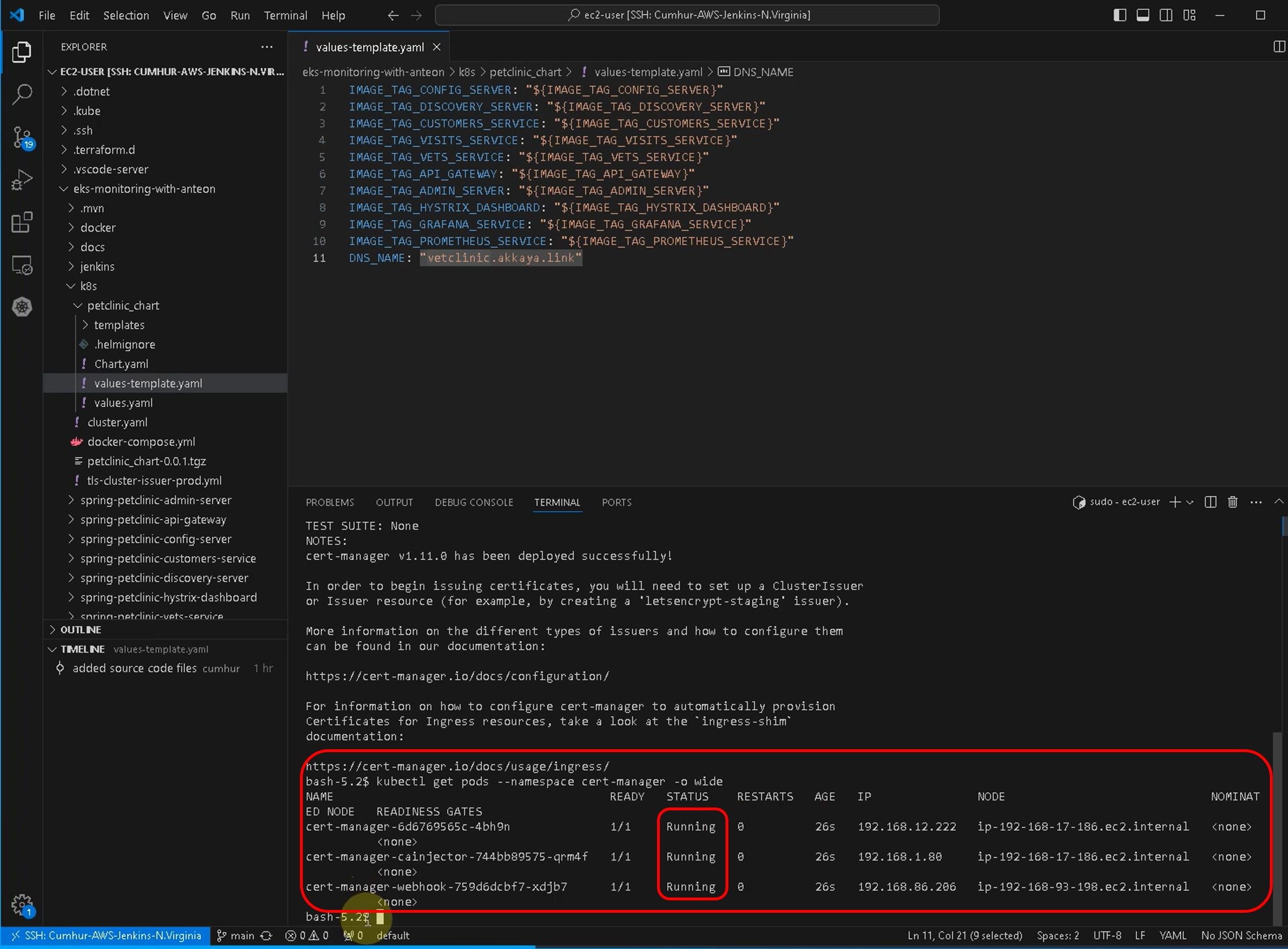1288x949 pixels.
Task: Split the terminal panel
Action: tap(1210, 502)
